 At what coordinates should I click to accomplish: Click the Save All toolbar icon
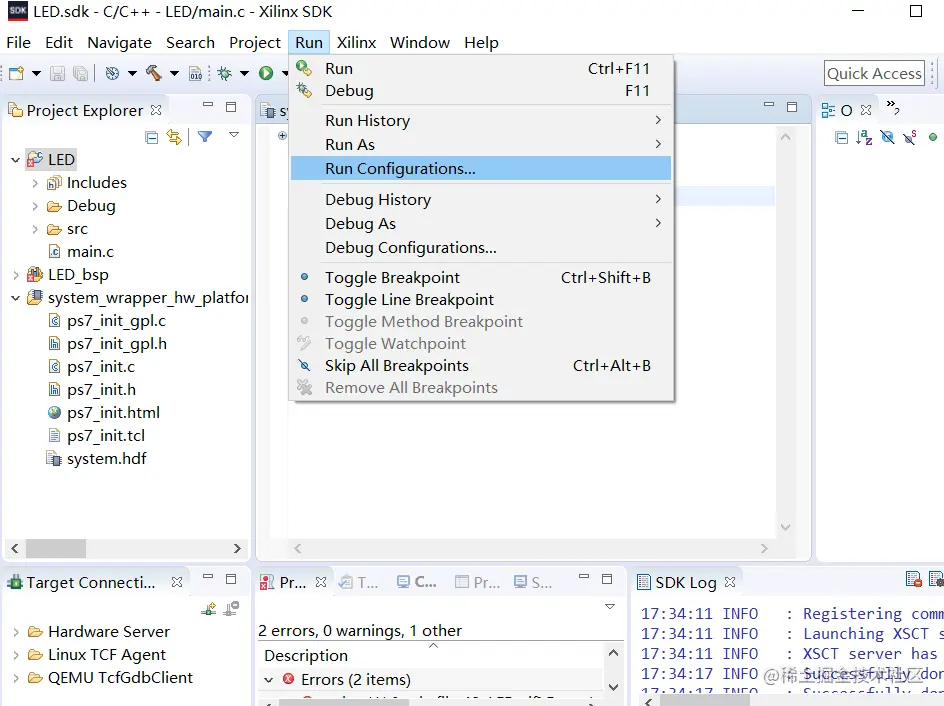[80, 73]
